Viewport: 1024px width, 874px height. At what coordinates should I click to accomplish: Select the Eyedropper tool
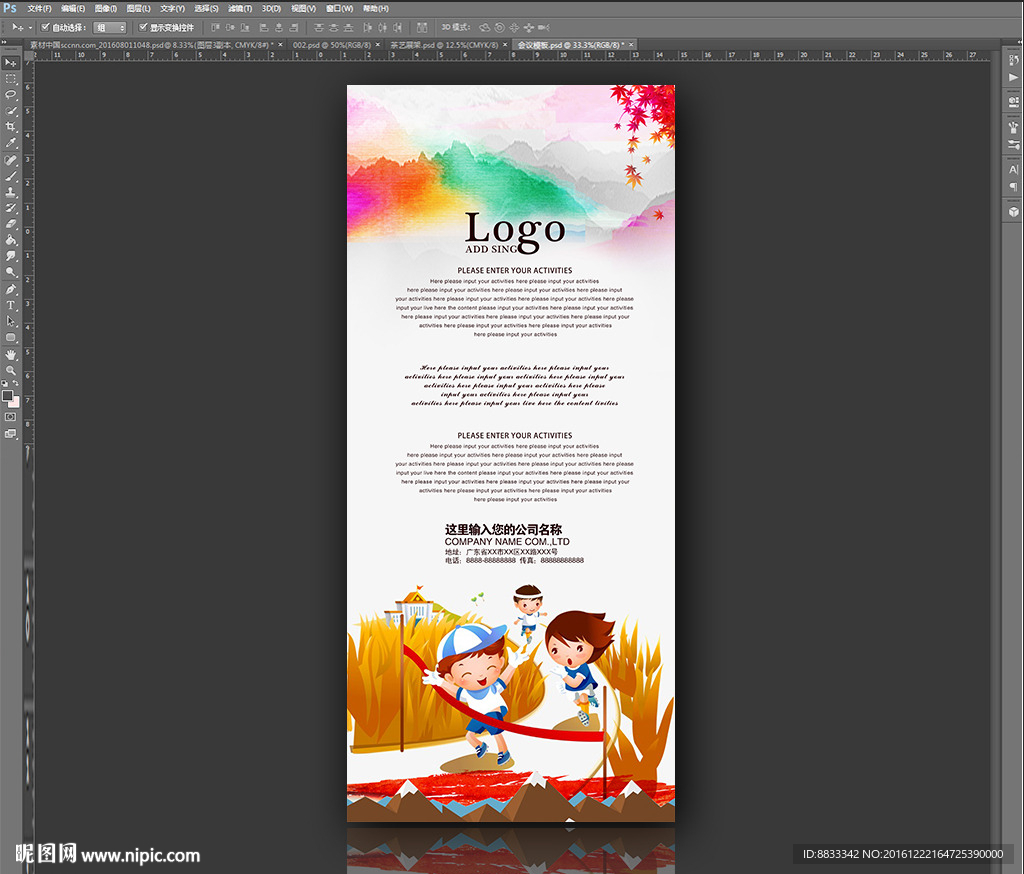point(11,143)
